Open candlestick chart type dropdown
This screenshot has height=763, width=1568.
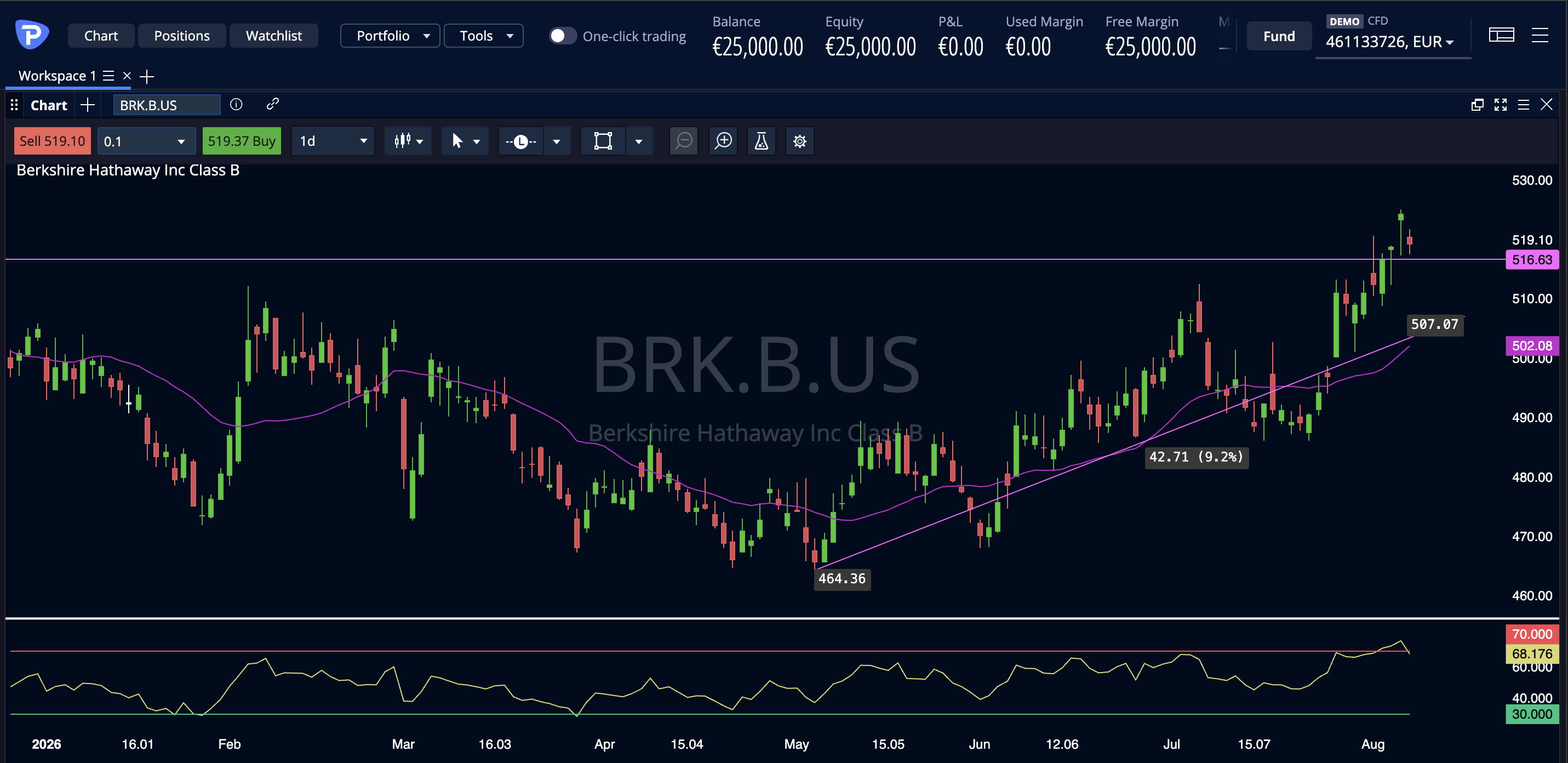408,141
